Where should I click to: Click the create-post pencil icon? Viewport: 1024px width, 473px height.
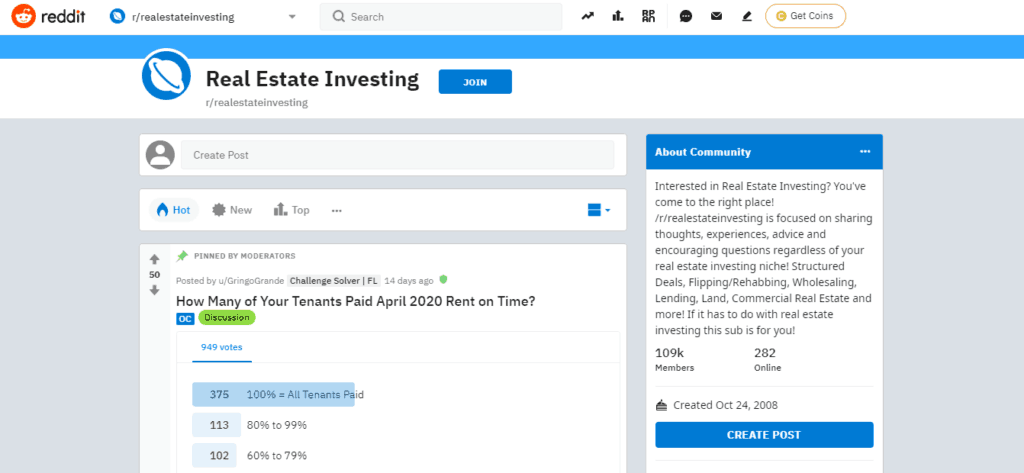[x=747, y=16]
